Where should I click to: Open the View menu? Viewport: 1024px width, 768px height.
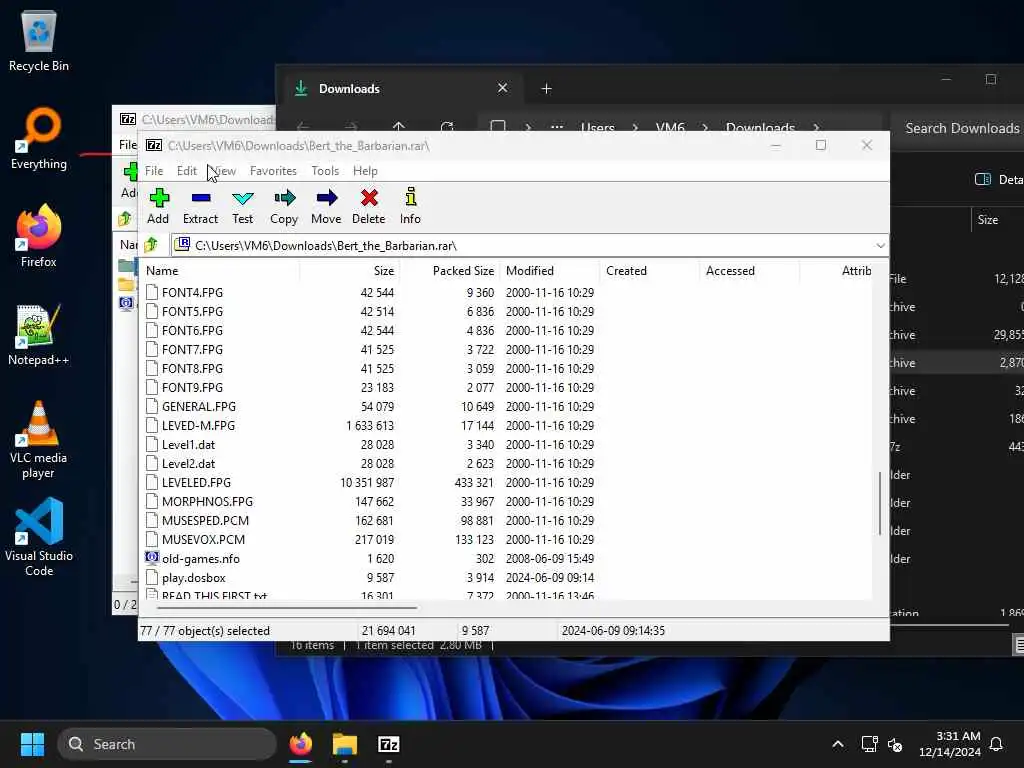[x=224, y=170]
